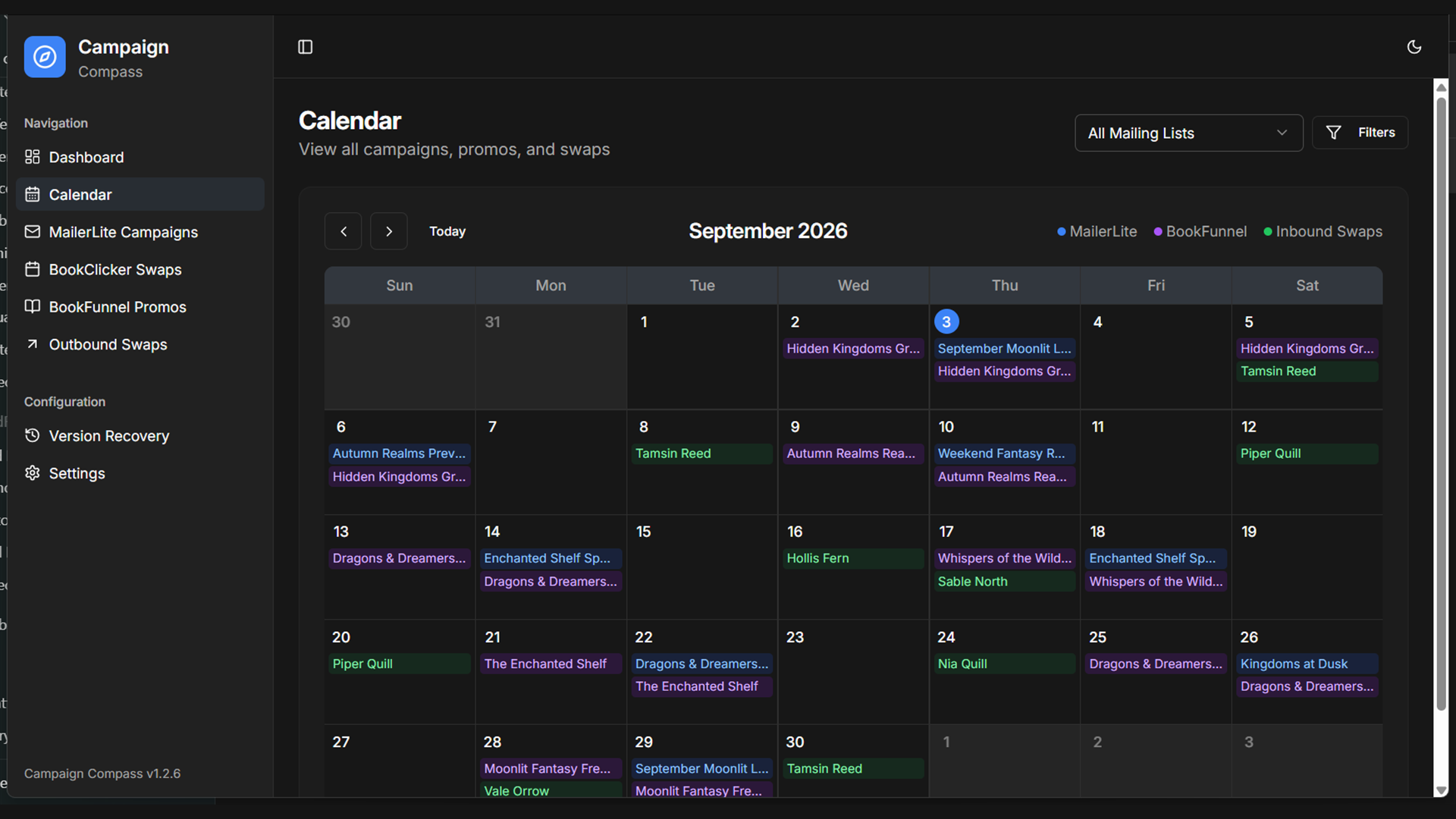
Task: Open MailerLite Campaigns page
Action: pyautogui.click(x=140, y=232)
